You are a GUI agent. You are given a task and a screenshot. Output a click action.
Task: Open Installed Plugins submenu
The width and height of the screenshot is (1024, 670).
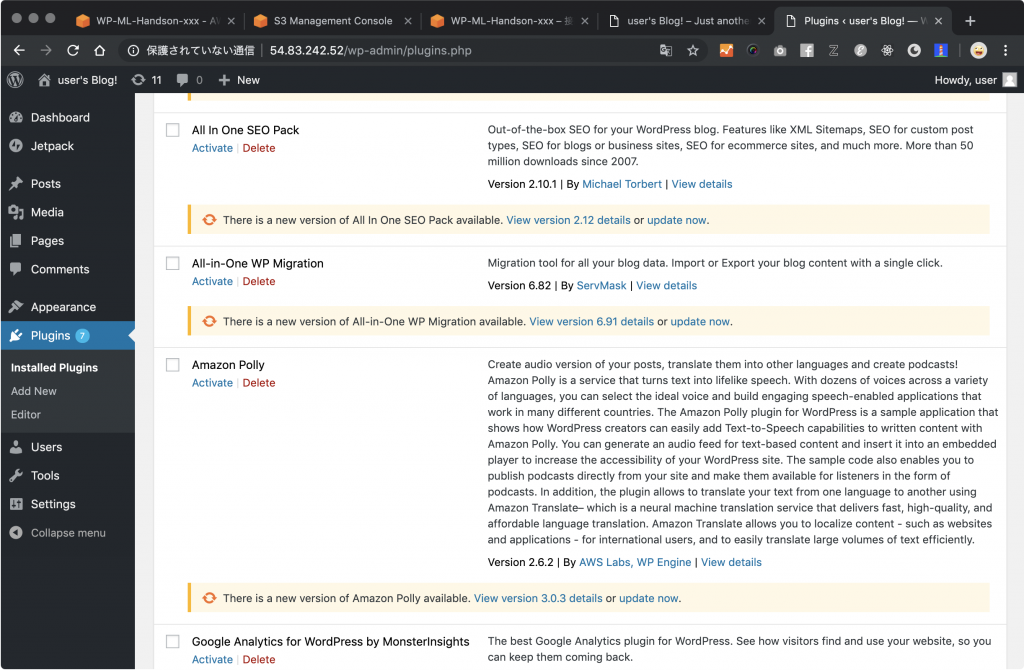54,368
